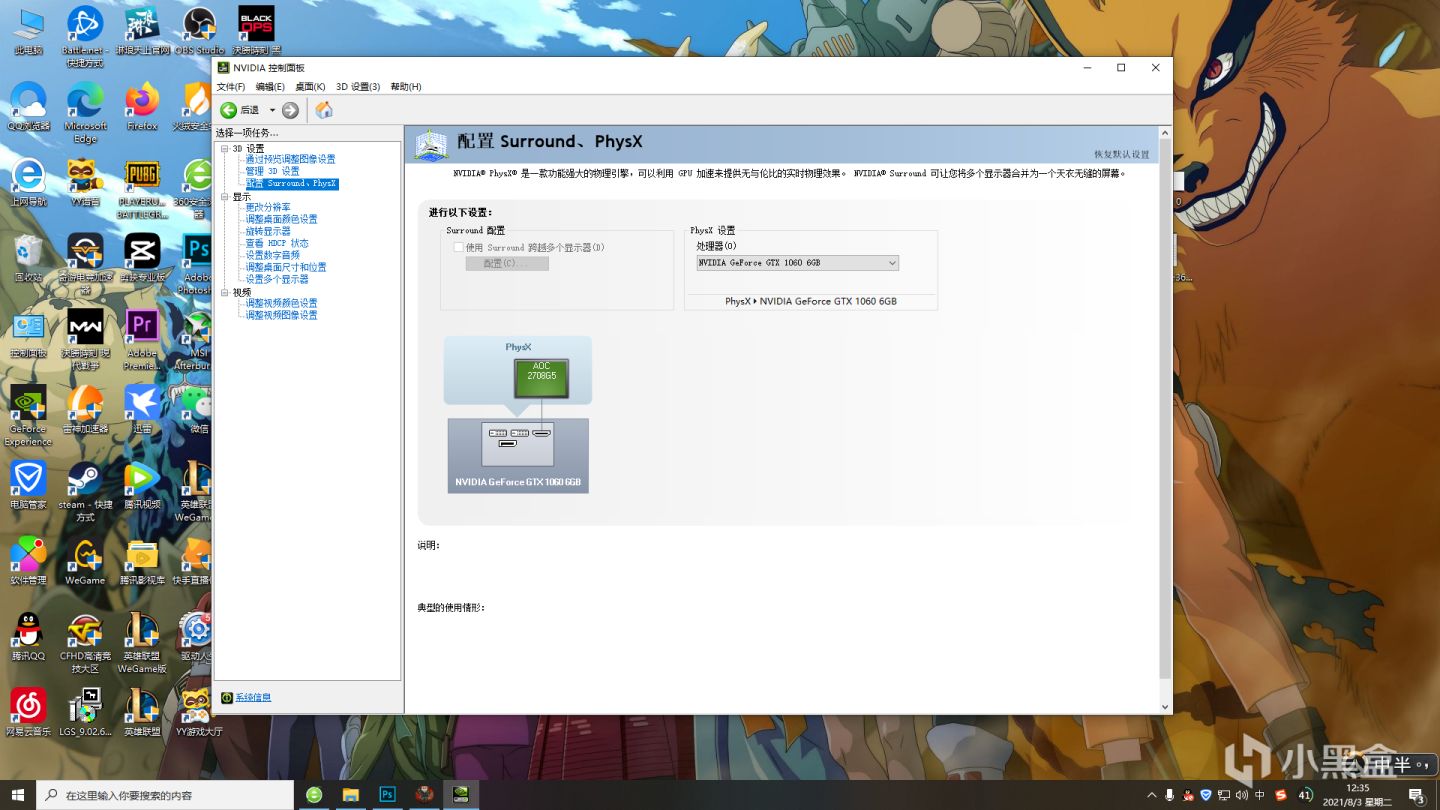Switch to Photoshop on the taskbar
This screenshot has width=1440, height=810.
387,795
